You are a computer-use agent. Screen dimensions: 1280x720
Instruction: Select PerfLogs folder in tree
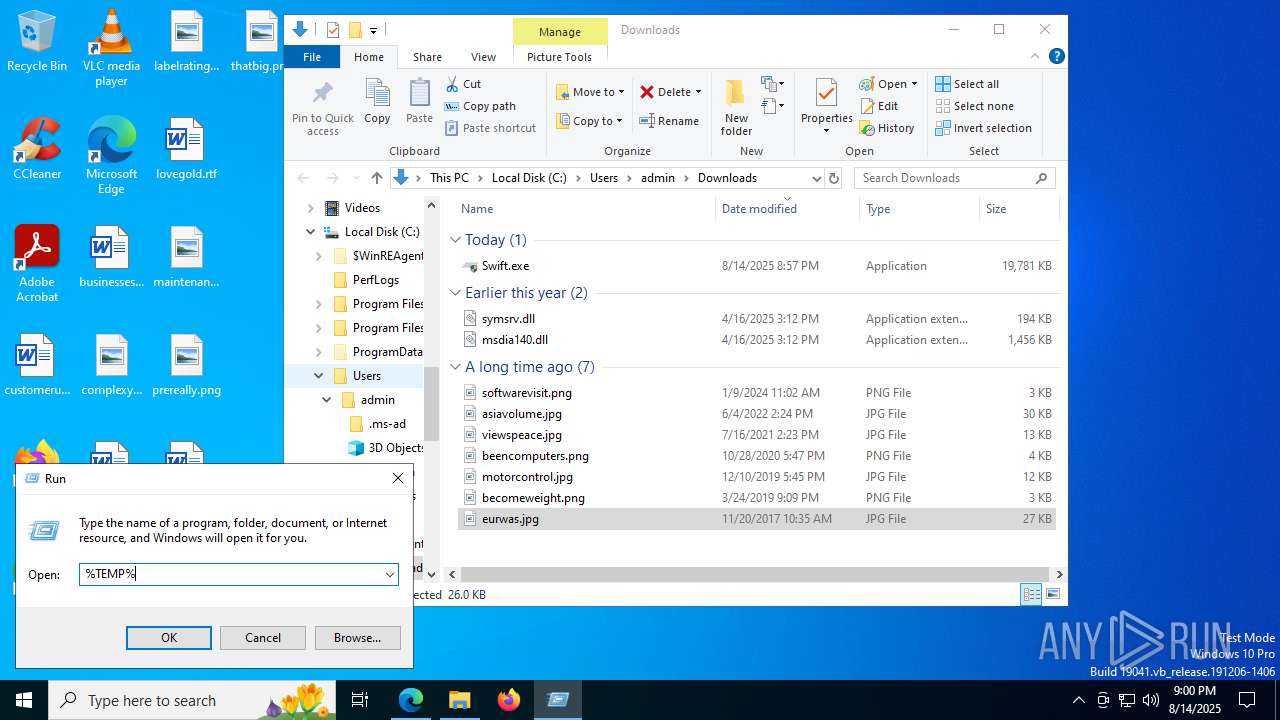[375, 280]
